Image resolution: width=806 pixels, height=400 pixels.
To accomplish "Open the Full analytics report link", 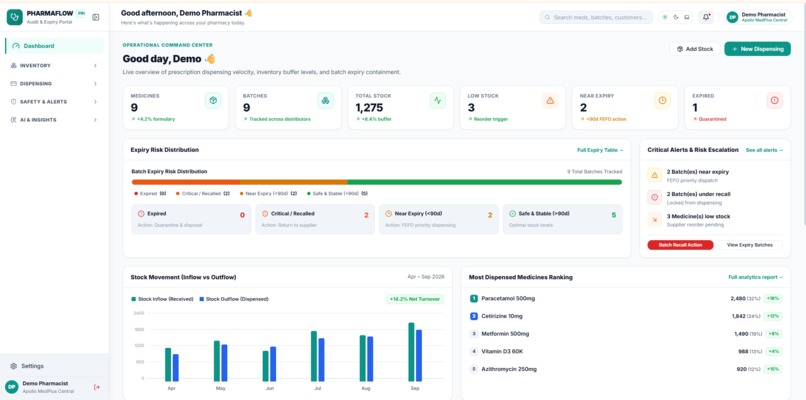I will tap(756, 277).
